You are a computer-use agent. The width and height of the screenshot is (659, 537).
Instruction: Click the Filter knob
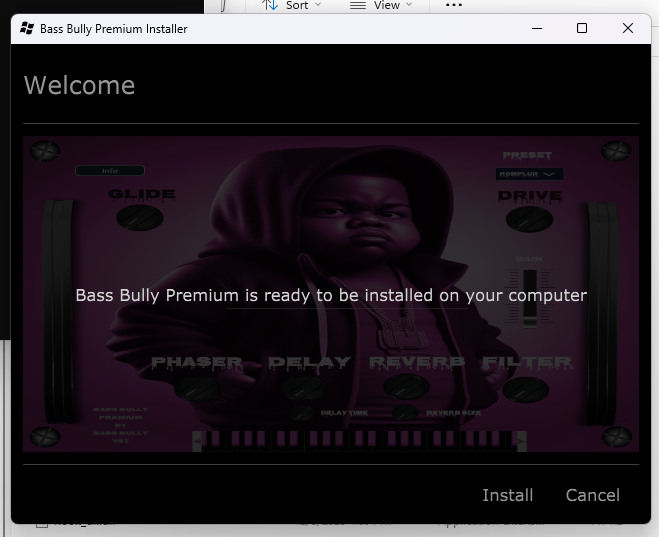point(527,387)
